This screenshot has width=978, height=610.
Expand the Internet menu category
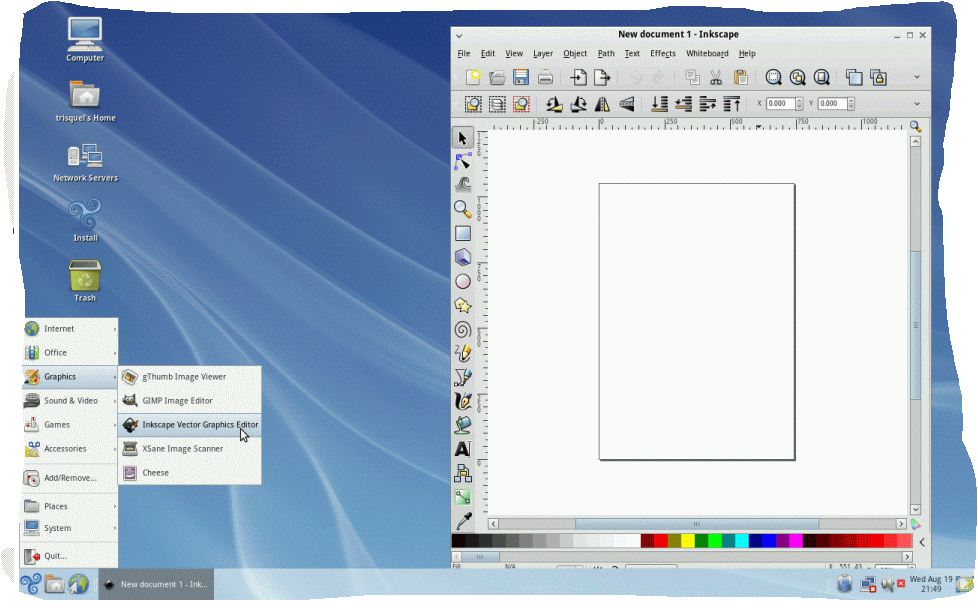tap(70, 329)
